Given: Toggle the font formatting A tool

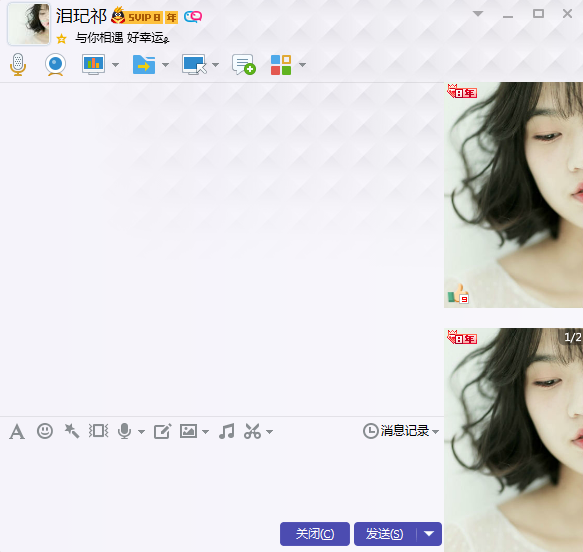Looking at the screenshot, I should 17,432.
